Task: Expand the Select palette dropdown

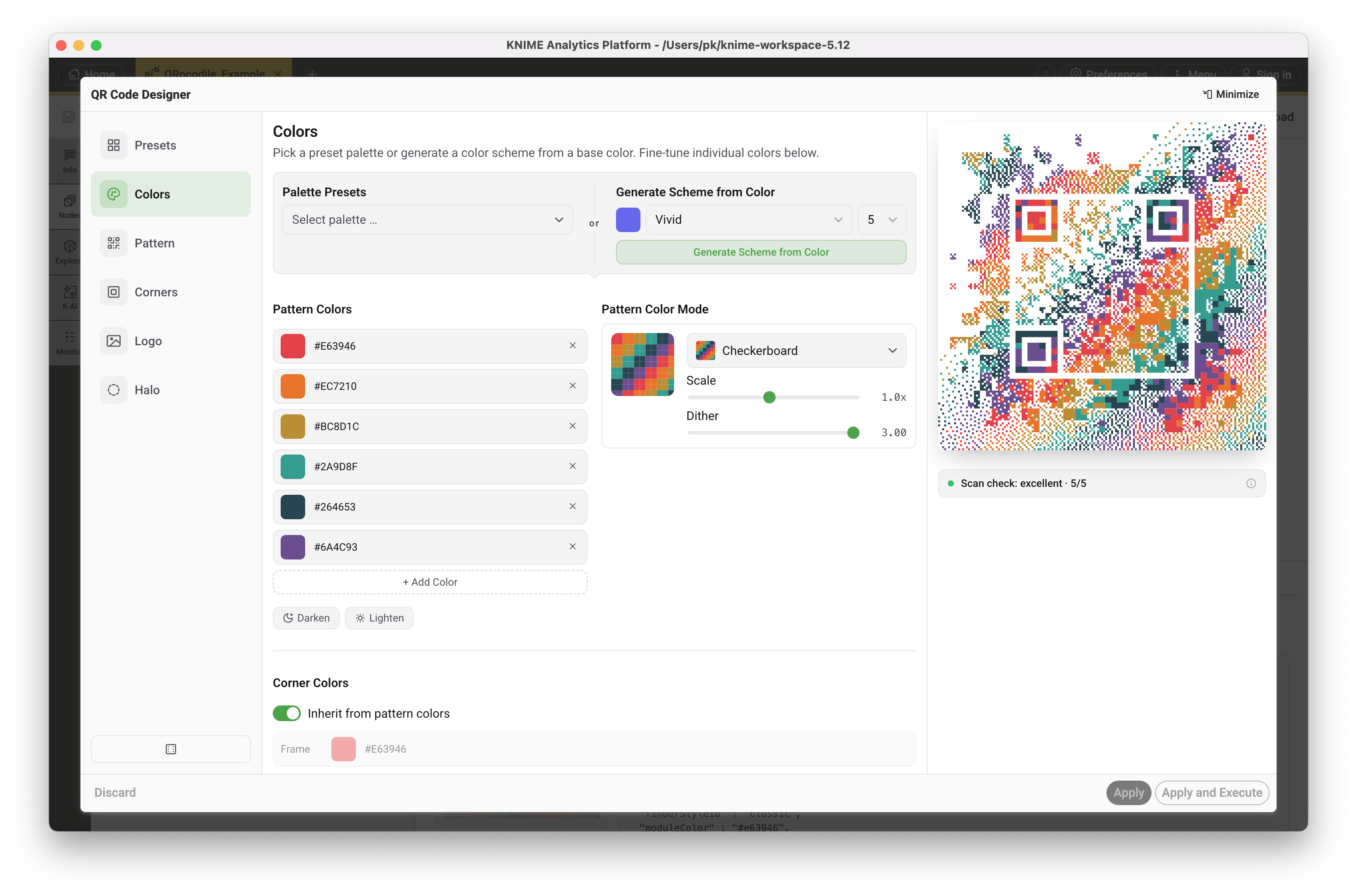Action: tap(428, 220)
